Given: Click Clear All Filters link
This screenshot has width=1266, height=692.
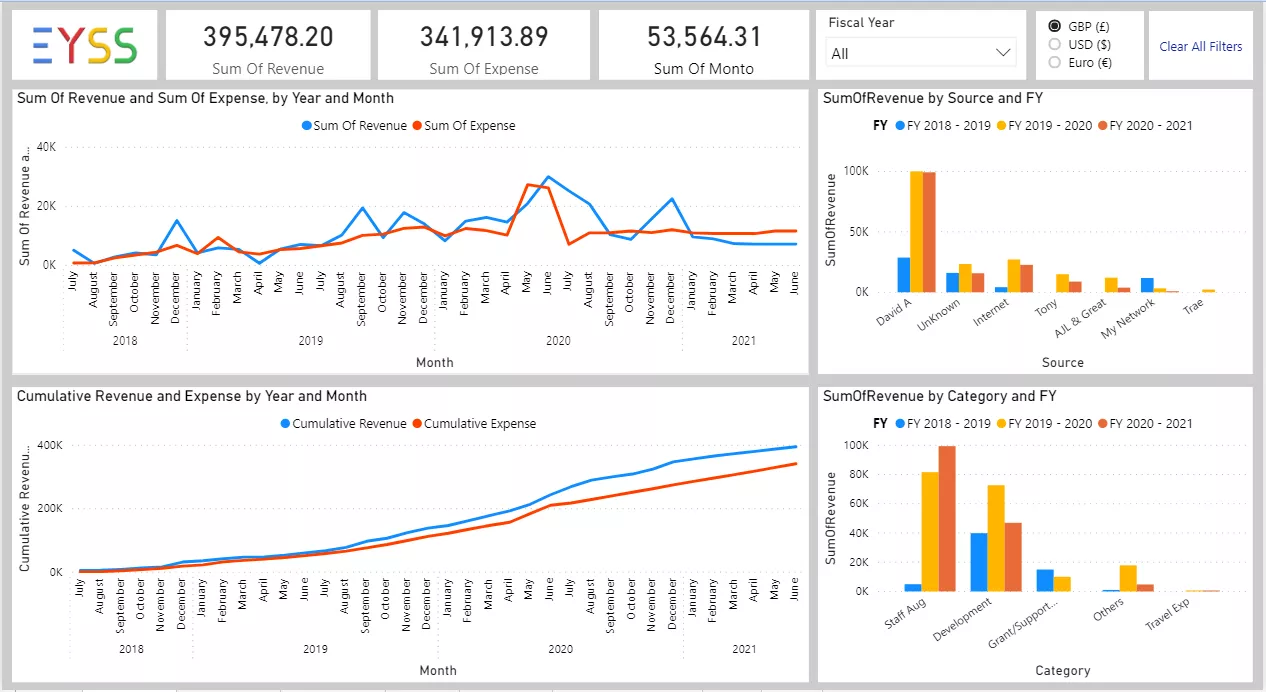Looking at the screenshot, I should (x=1200, y=46).
